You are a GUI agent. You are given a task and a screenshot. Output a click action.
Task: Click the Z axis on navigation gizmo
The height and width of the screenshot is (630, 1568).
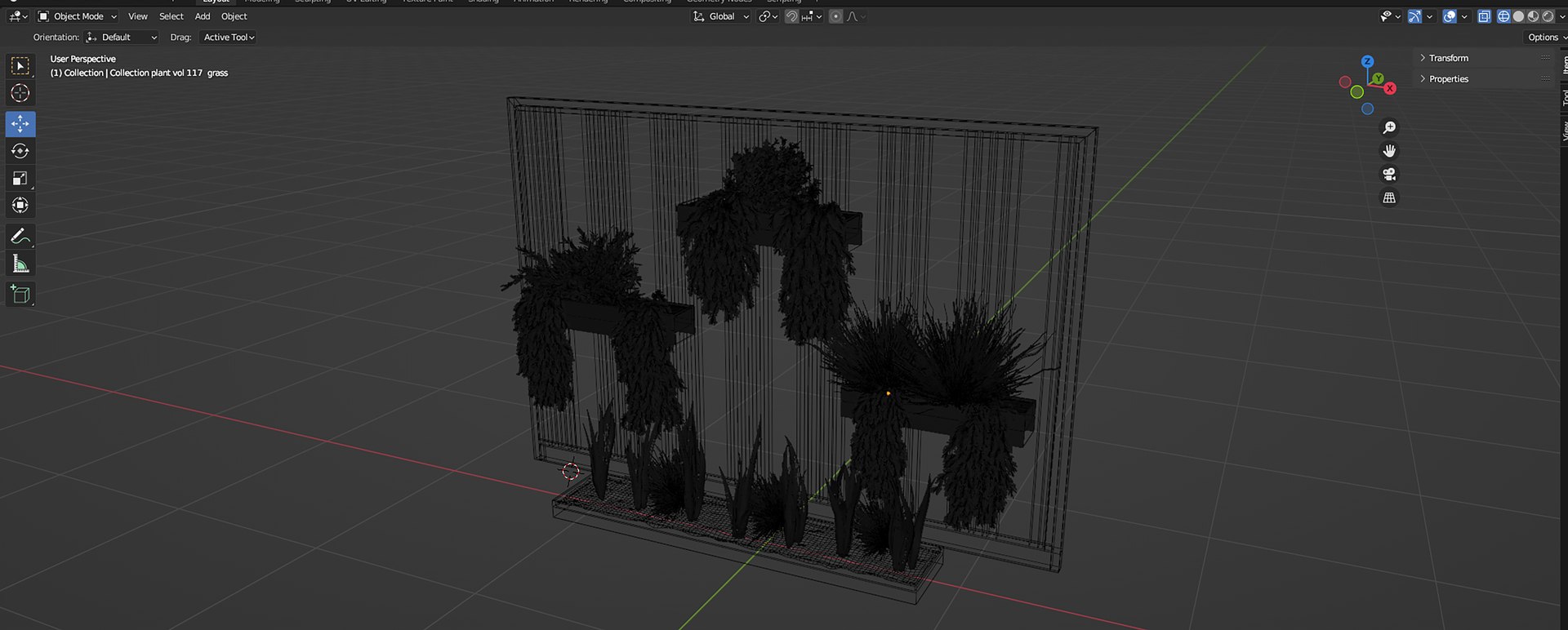[x=1367, y=61]
